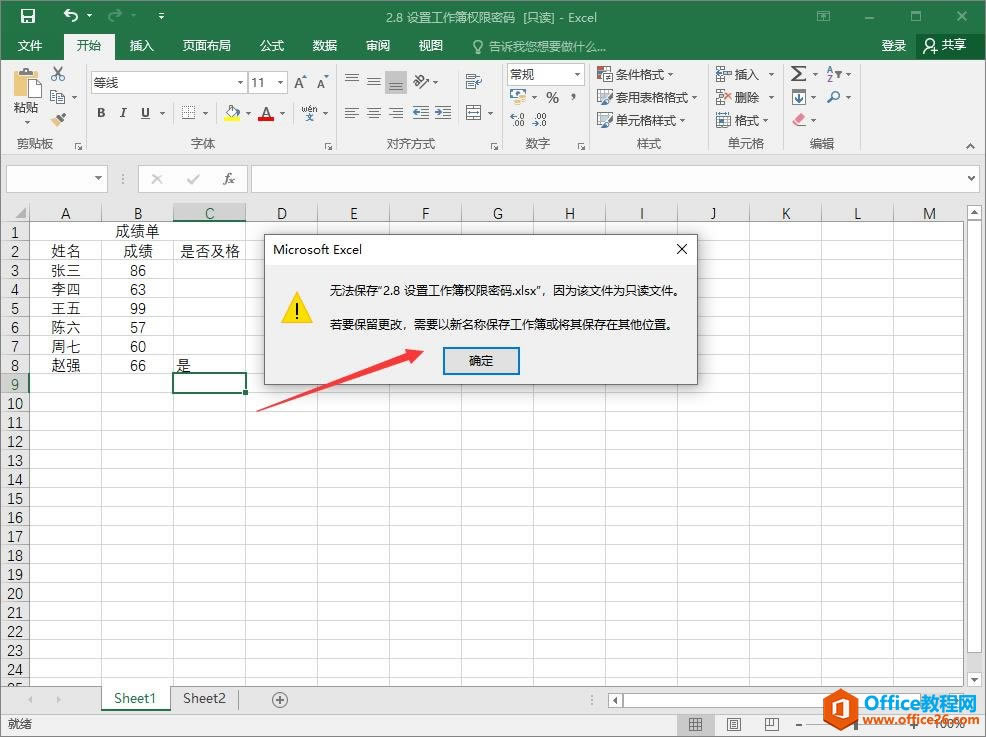Click the Percent Style (%) icon
The image size is (986, 737).
[x=553, y=97]
